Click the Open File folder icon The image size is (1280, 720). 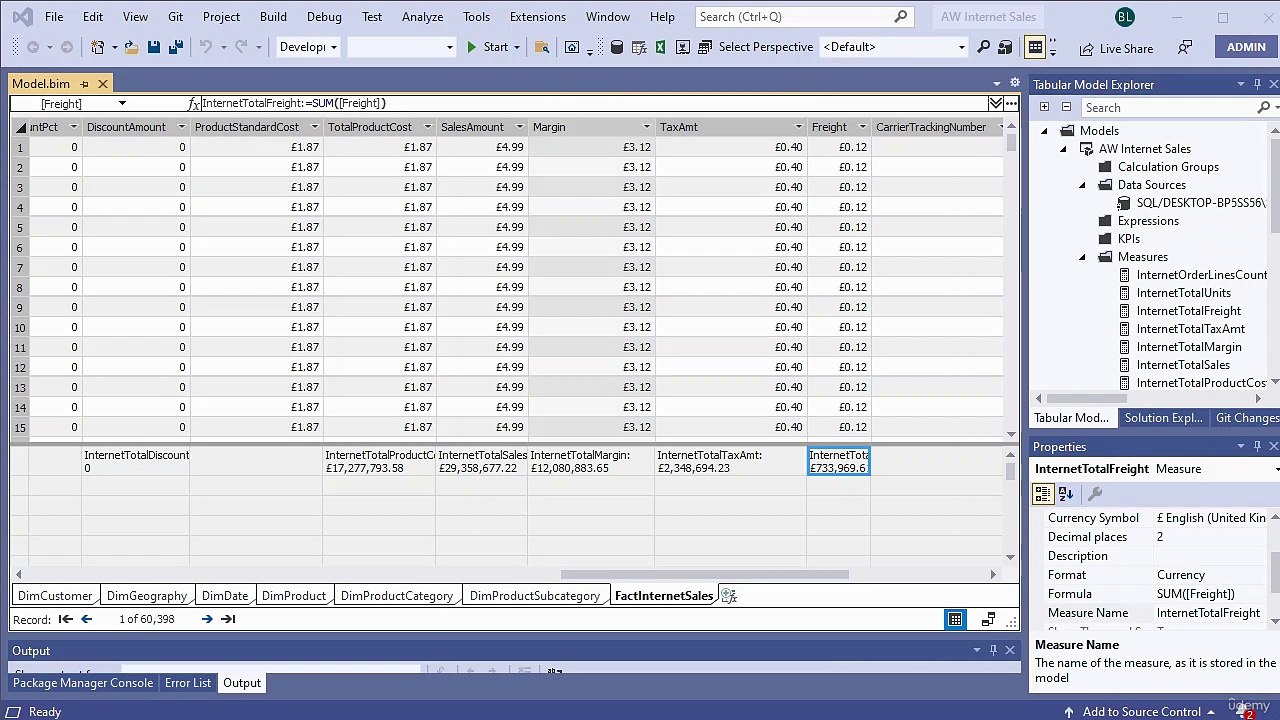131,47
